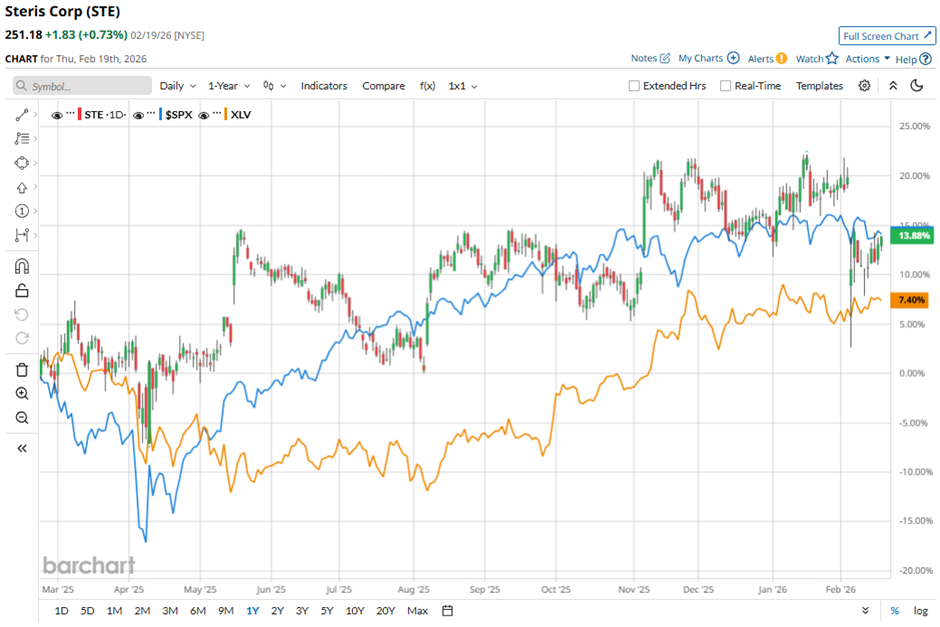Expand the 1-Year period dropdown
Viewport: 940px width, 627px height.
coord(229,86)
